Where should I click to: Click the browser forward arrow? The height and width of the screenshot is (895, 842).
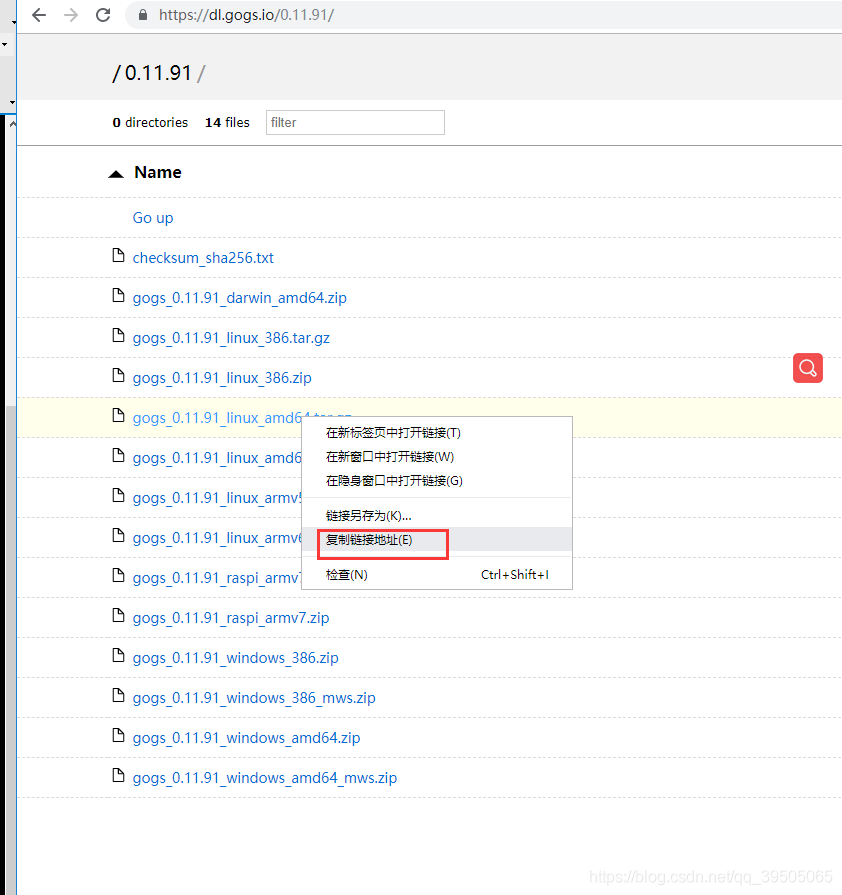click(x=71, y=15)
